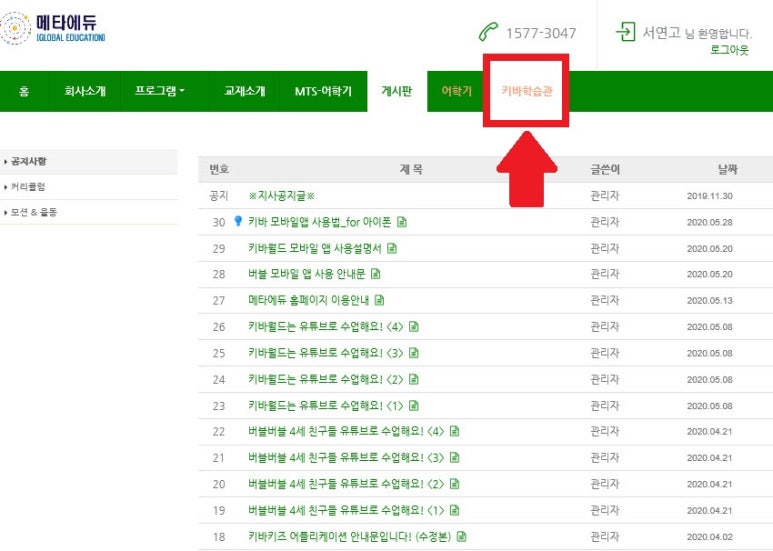Click the 번호 column header
This screenshot has width=773, height=551.
[x=219, y=170]
